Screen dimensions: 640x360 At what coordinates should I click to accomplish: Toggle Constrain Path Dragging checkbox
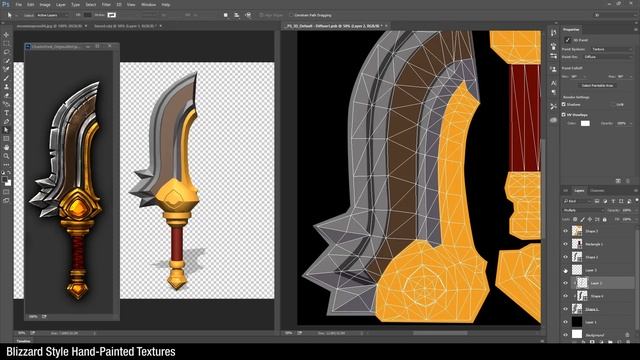click(x=291, y=15)
